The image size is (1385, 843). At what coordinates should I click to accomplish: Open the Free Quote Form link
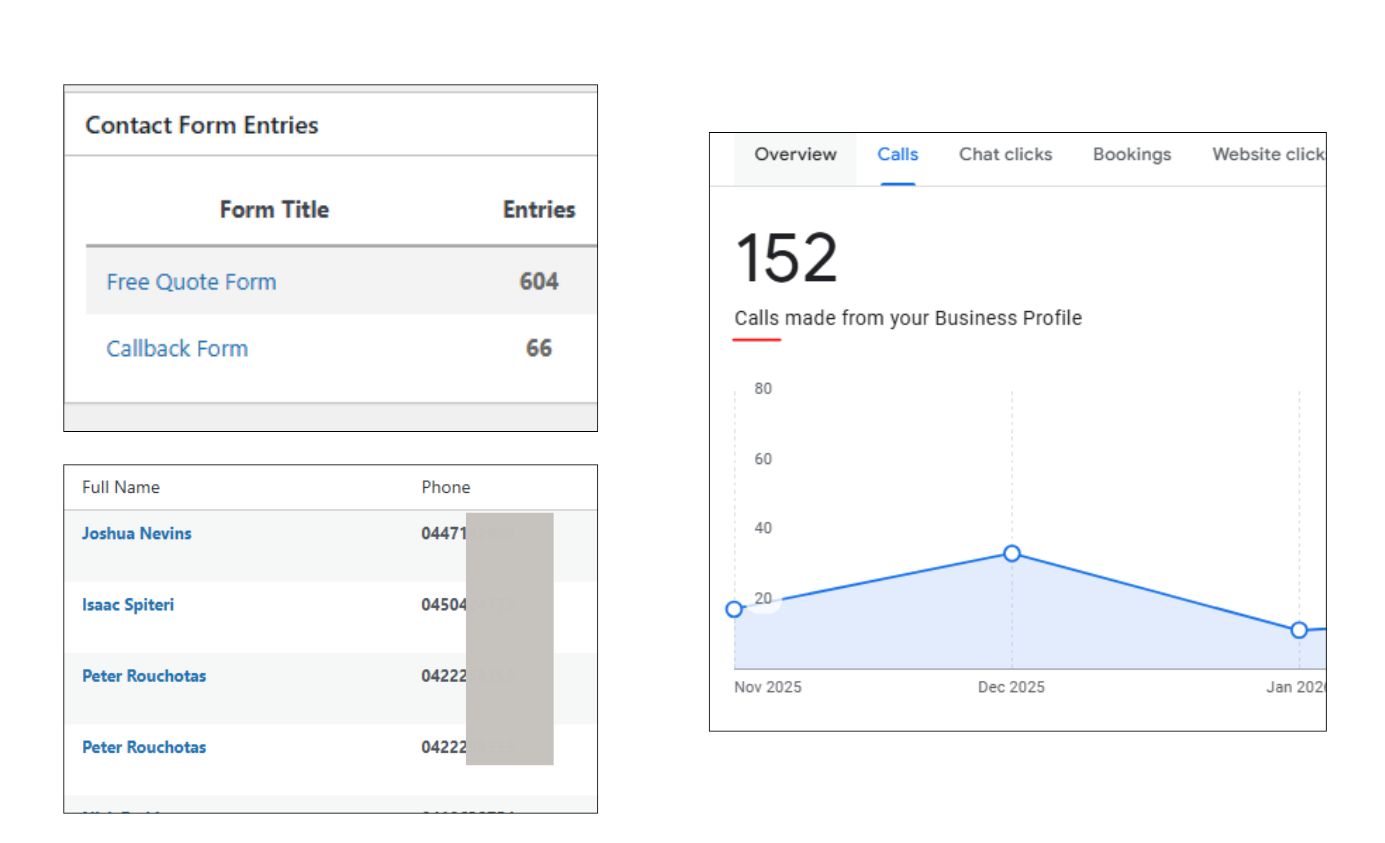[191, 282]
